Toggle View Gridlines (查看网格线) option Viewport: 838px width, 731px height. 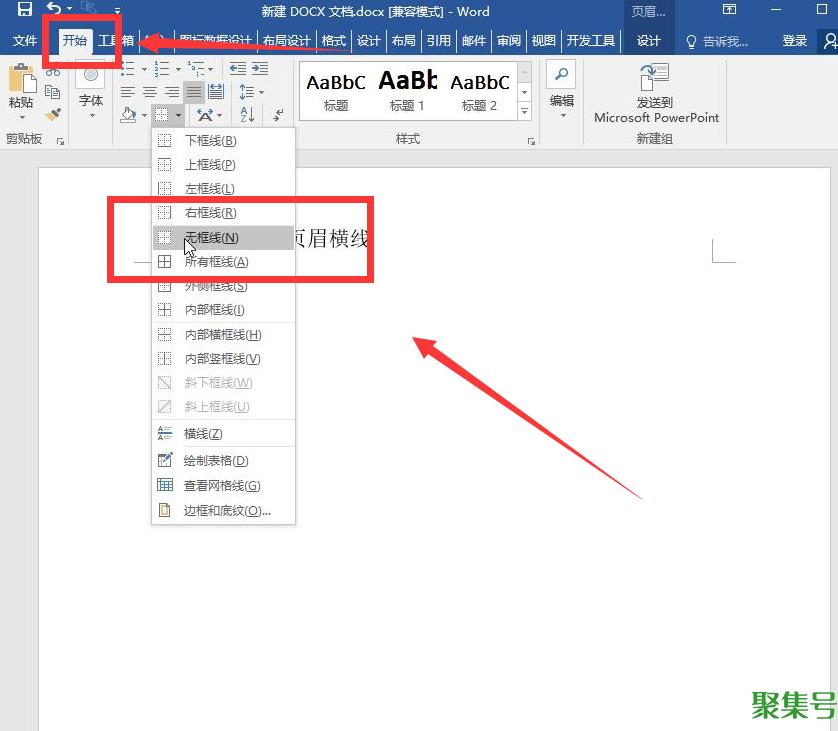pyautogui.click(x=222, y=486)
